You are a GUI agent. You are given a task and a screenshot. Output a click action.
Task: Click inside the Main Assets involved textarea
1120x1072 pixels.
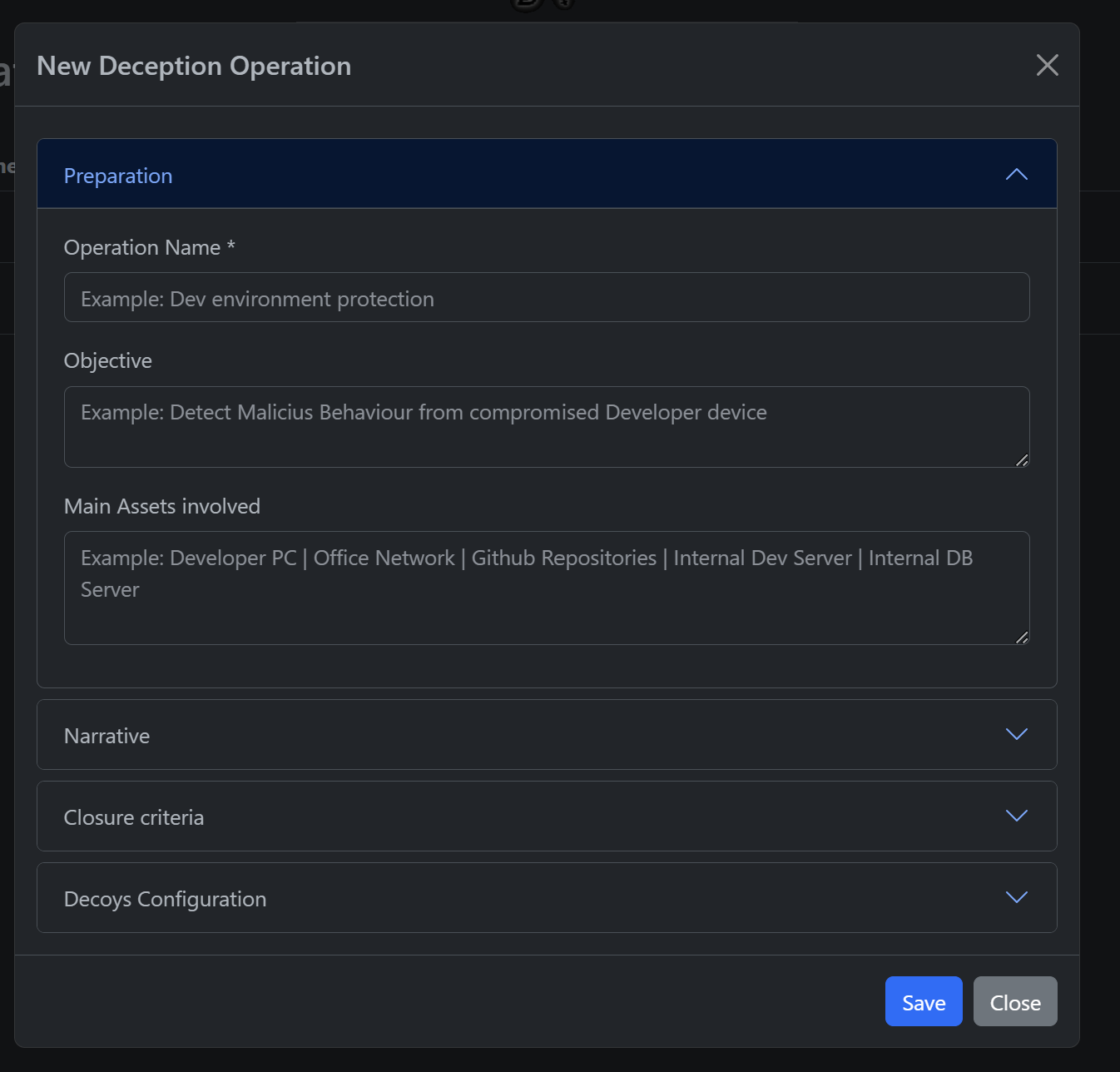[547, 588]
